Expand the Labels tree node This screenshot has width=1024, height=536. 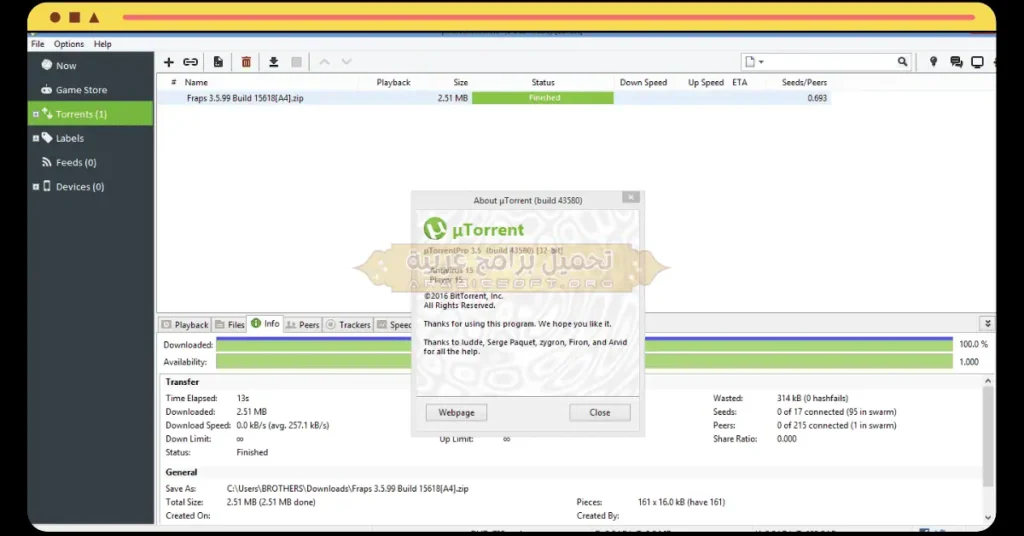click(x=36, y=138)
